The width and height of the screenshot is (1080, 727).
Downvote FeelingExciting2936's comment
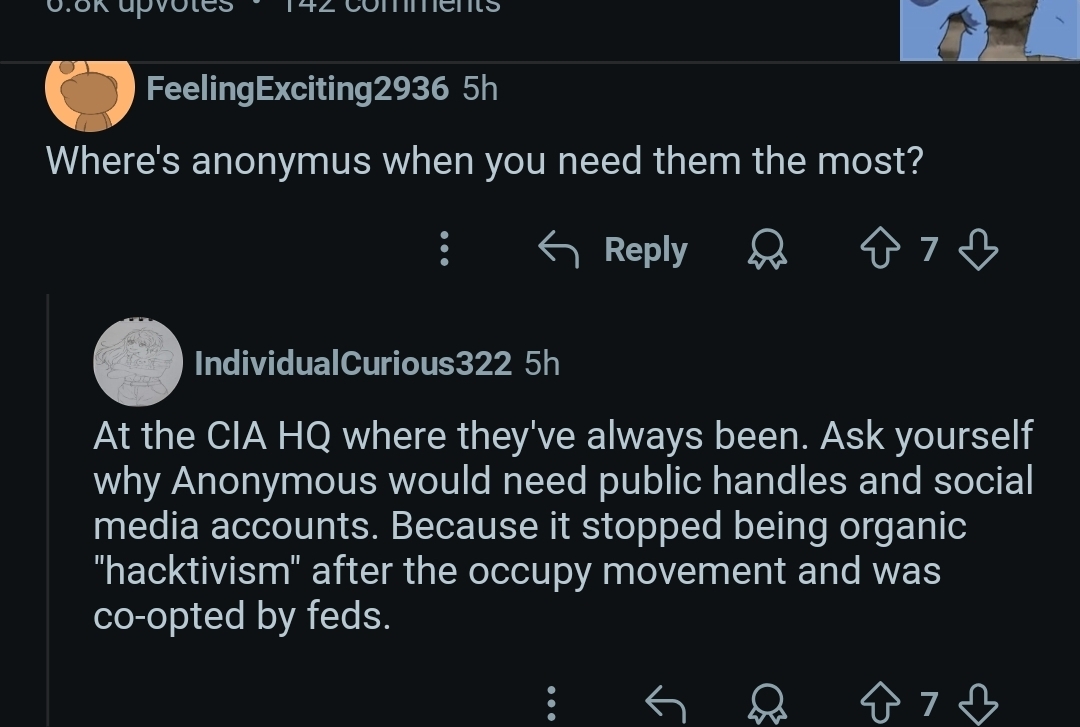[978, 249]
